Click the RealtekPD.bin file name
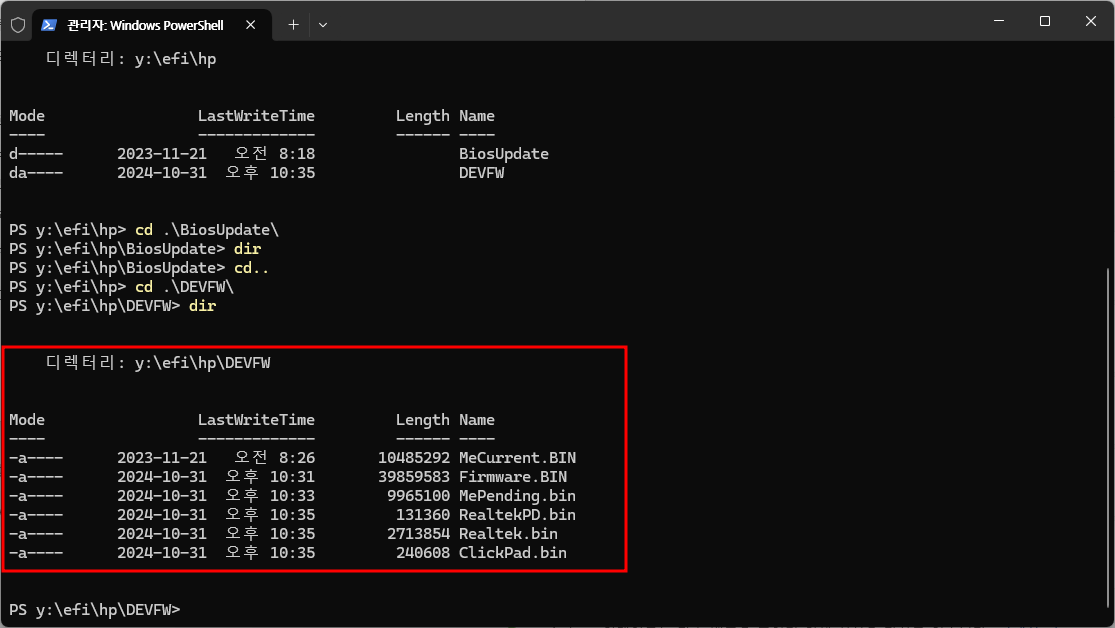1115x628 pixels. (x=517, y=515)
